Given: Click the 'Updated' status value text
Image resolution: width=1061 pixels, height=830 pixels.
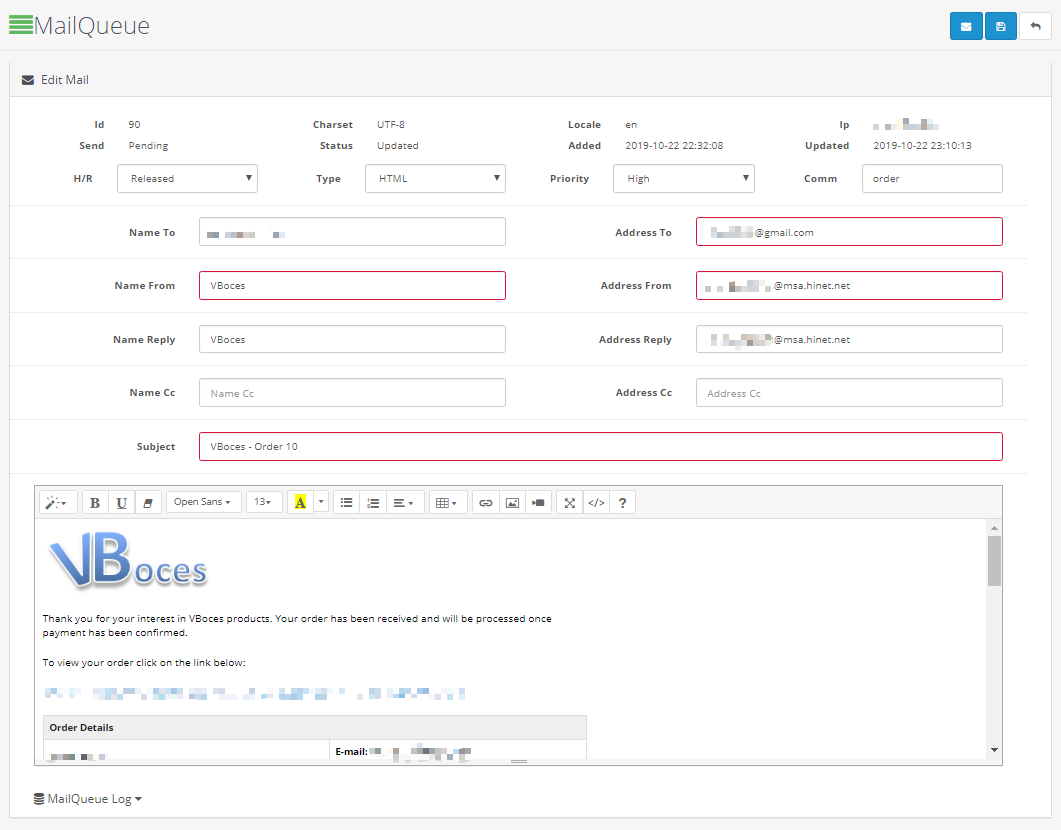Looking at the screenshot, I should click(x=398, y=145).
